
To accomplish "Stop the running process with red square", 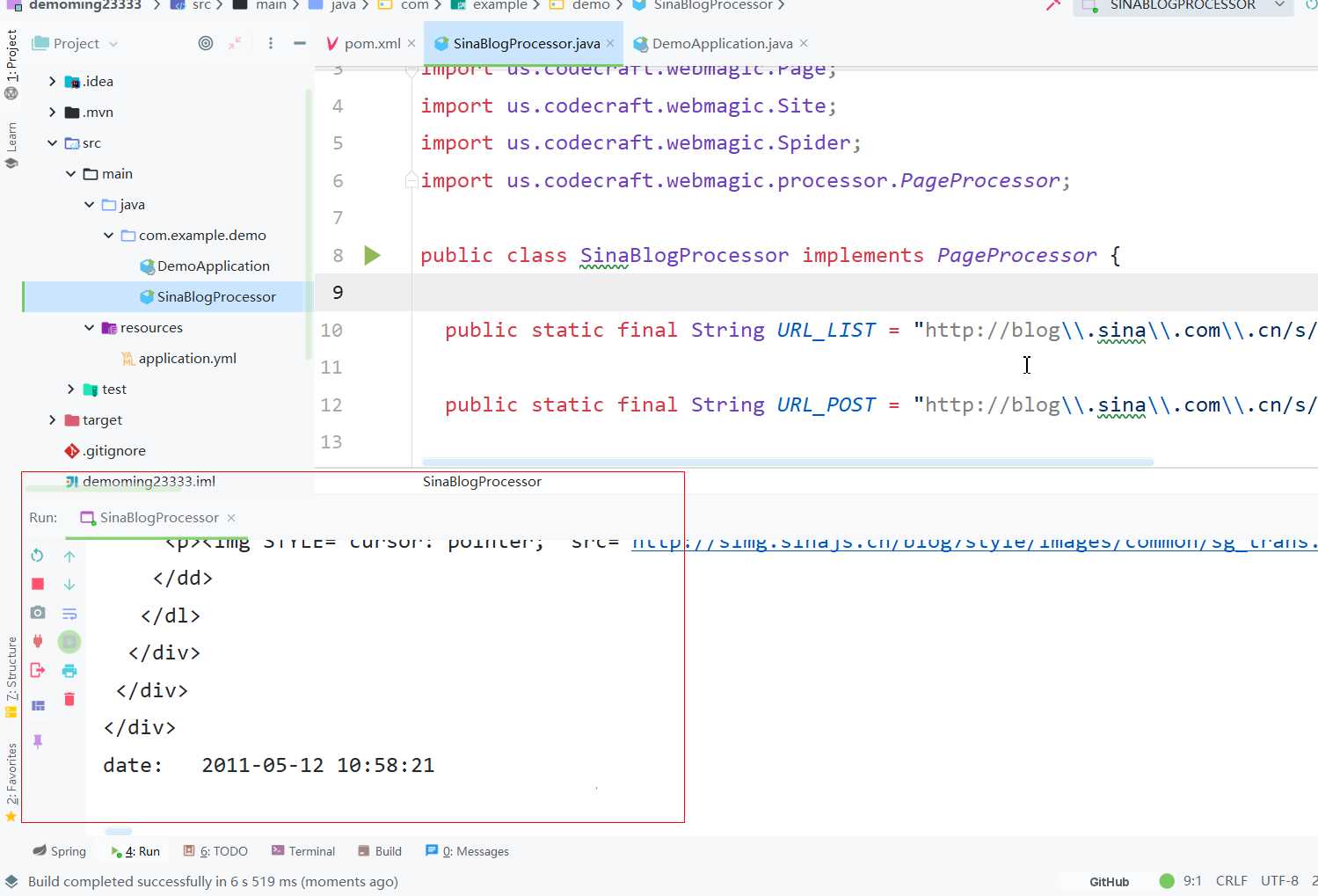I will tap(38, 584).
